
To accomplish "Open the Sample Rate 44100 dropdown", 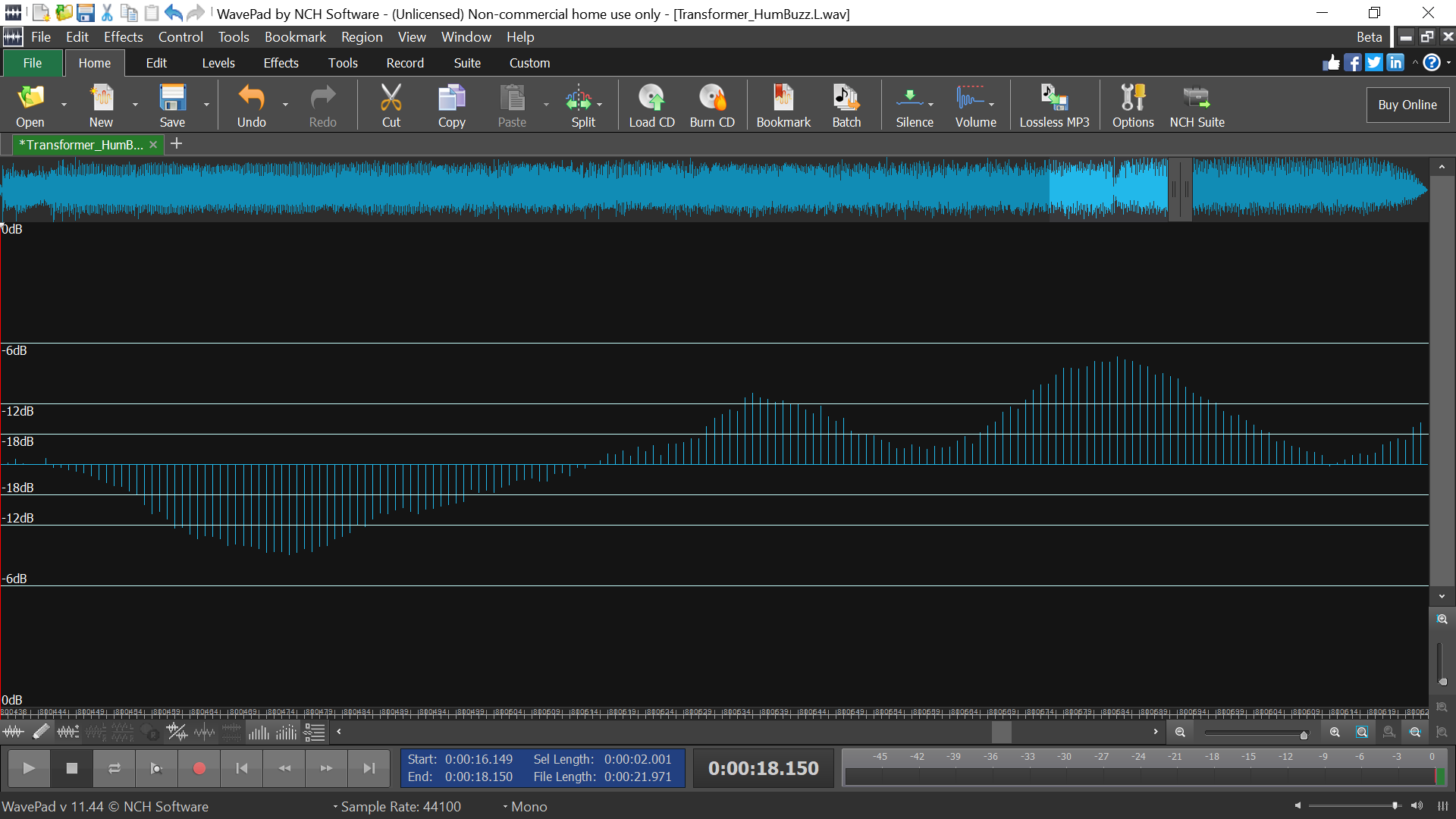I will [397, 806].
